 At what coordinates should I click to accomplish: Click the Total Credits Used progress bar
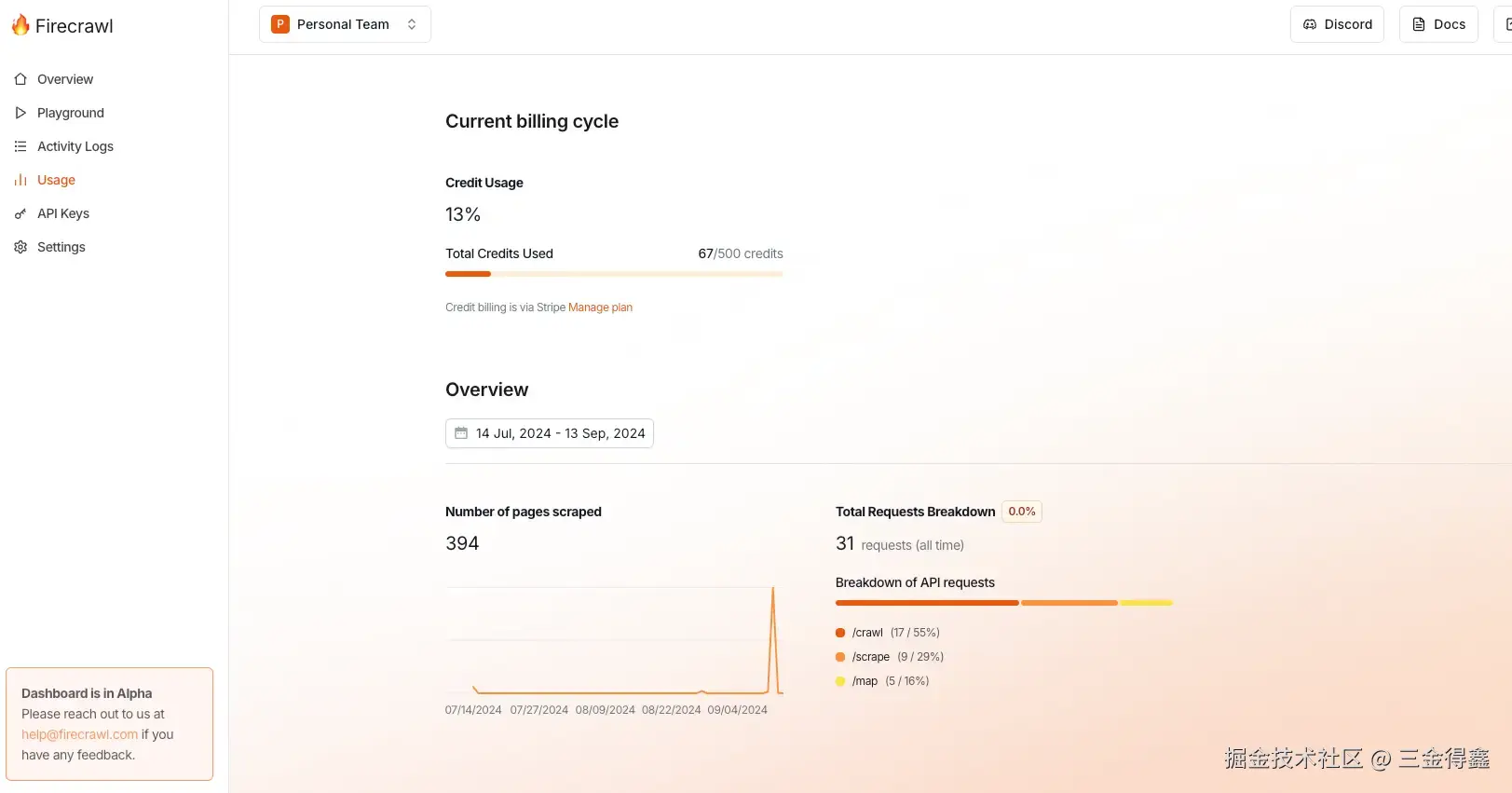614,274
